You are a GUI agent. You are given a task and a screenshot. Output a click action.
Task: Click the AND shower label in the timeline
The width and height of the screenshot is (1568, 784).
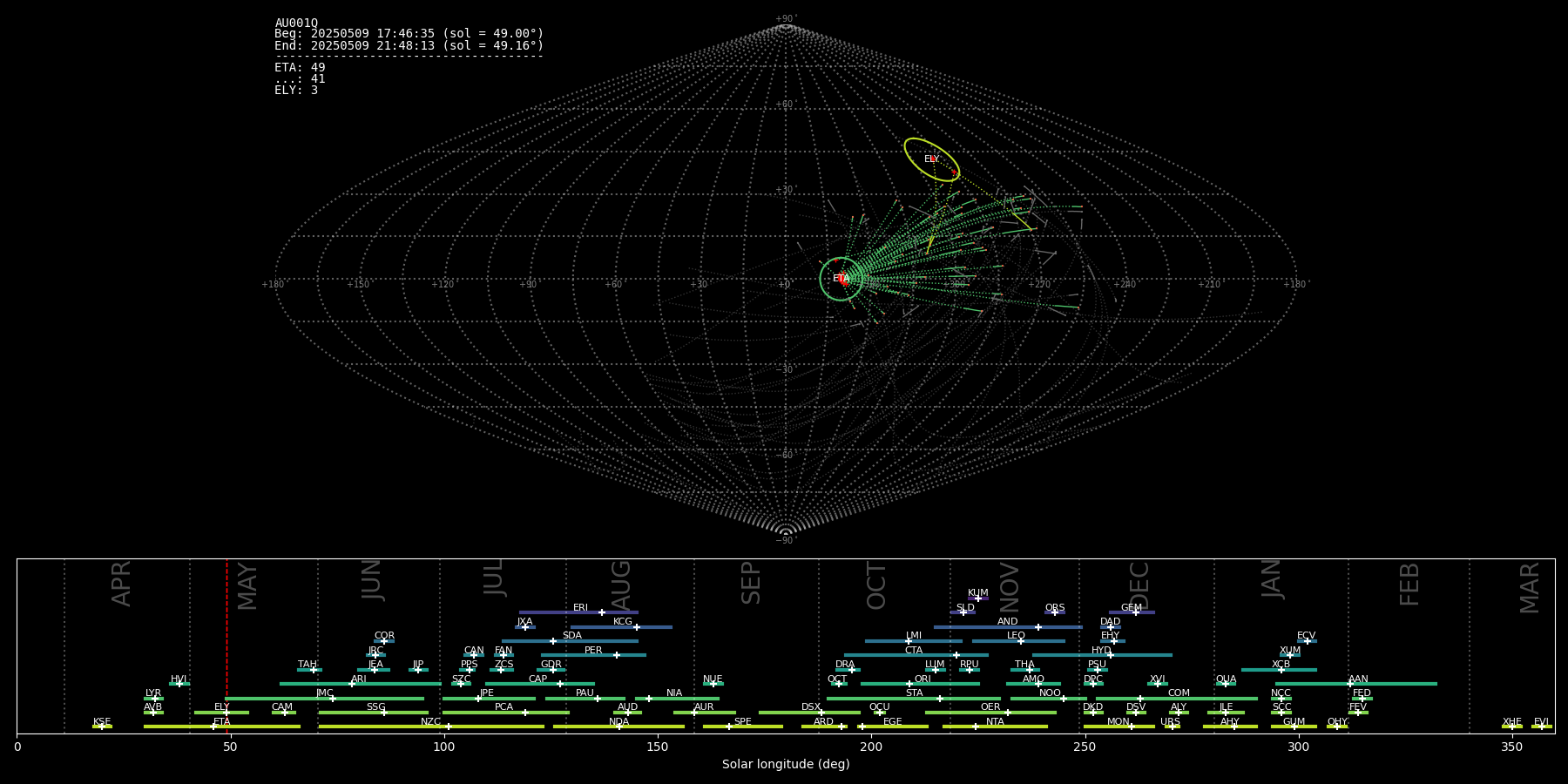tap(1008, 622)
